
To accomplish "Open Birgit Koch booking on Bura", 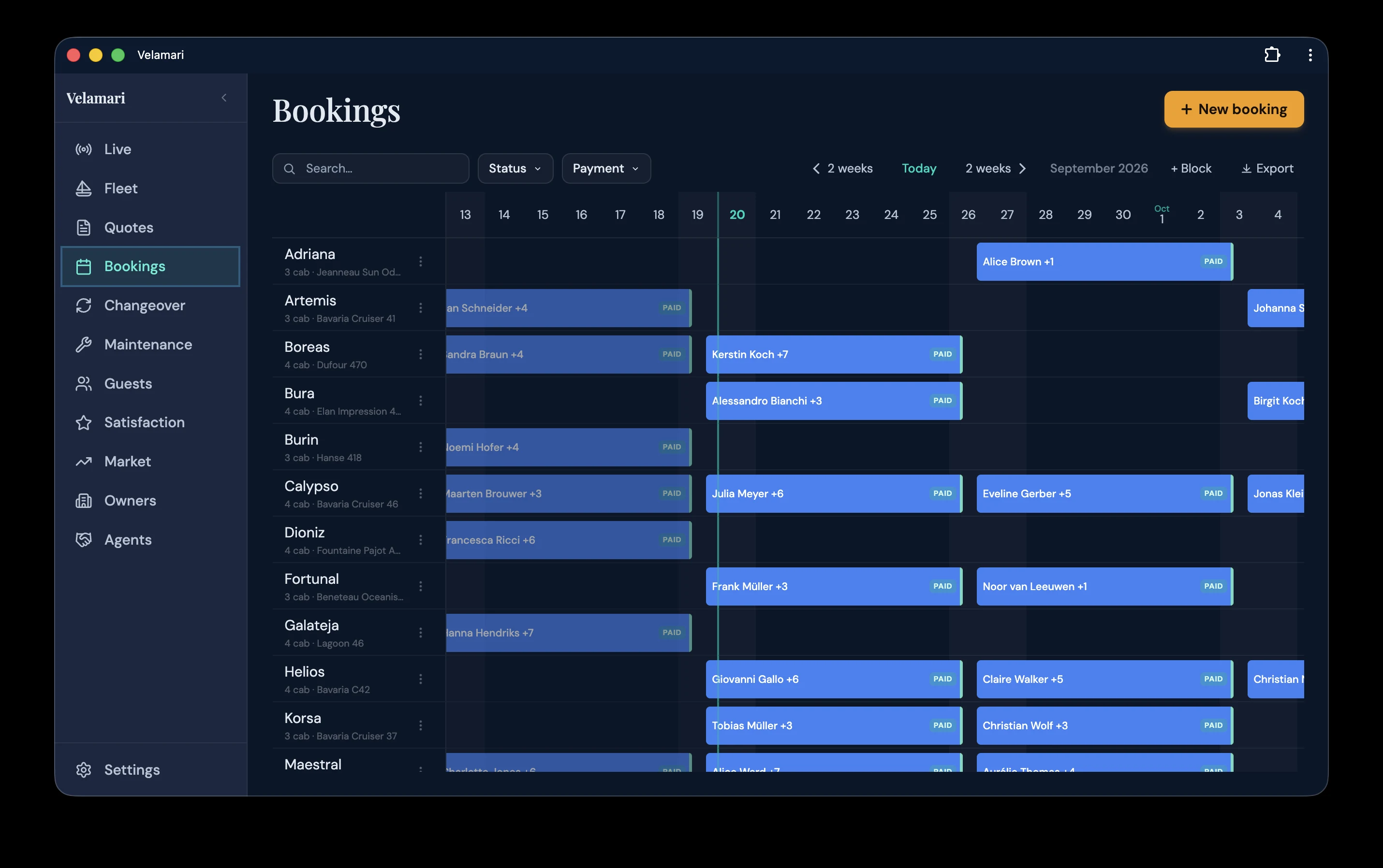I will pyautogui.click(x=1276, y=401).
